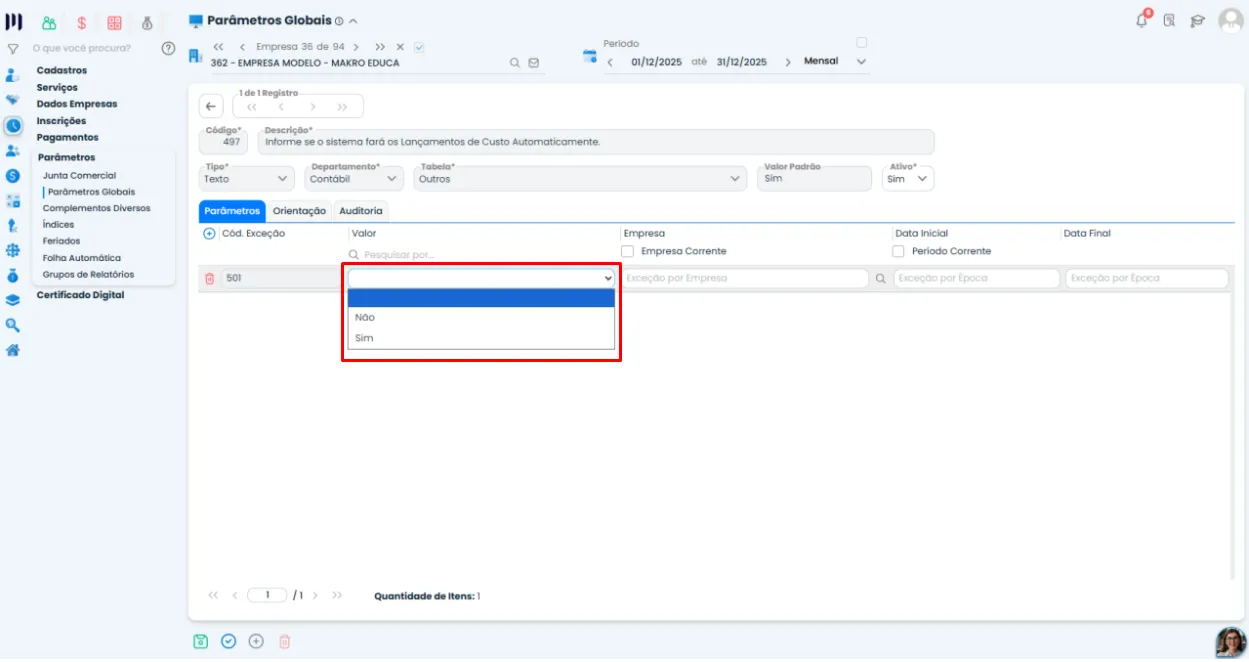The image size is (1249, 662).
Task: Open the Auditoria tab
Action: [x=360, y=211]
